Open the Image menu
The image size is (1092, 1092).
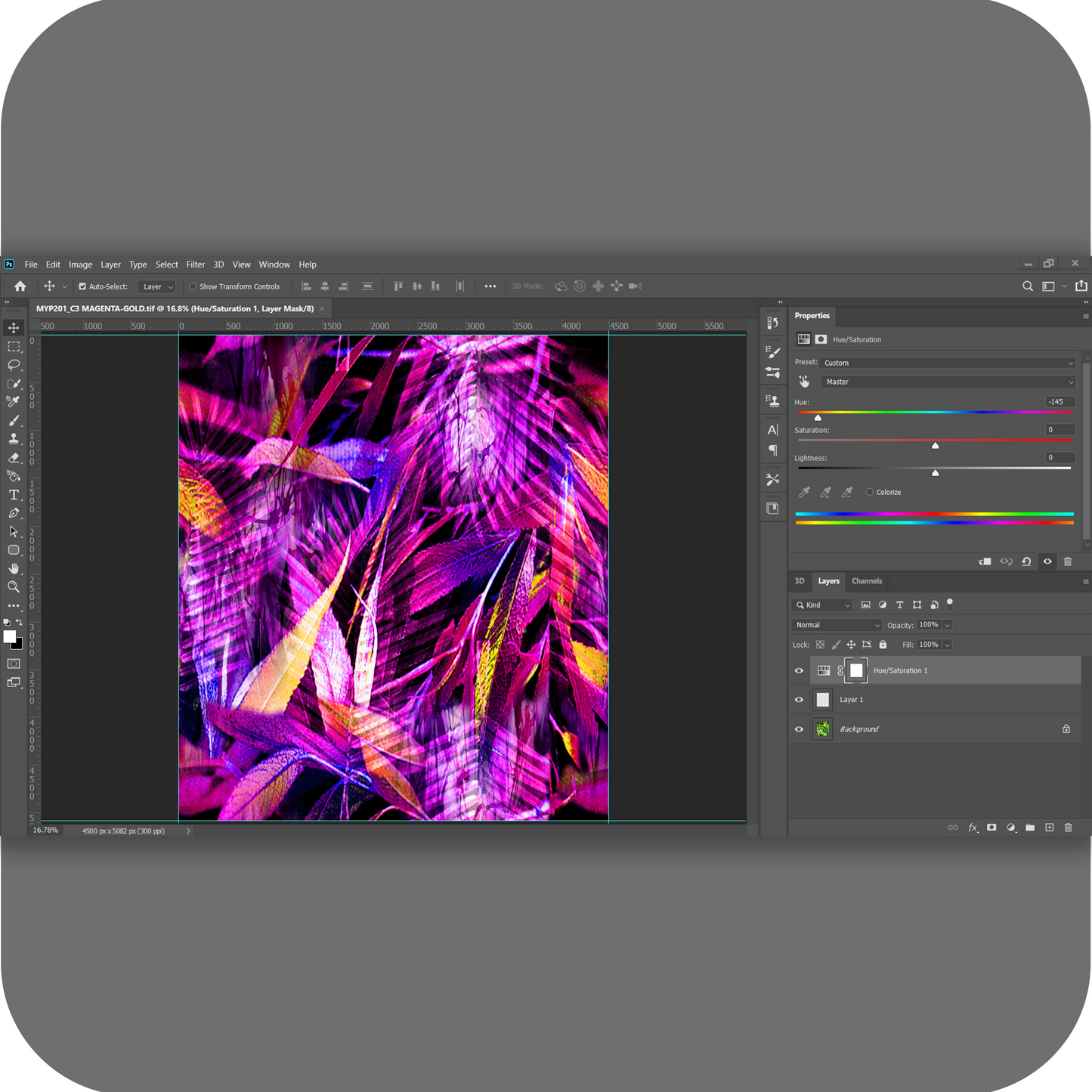point(80,264)
